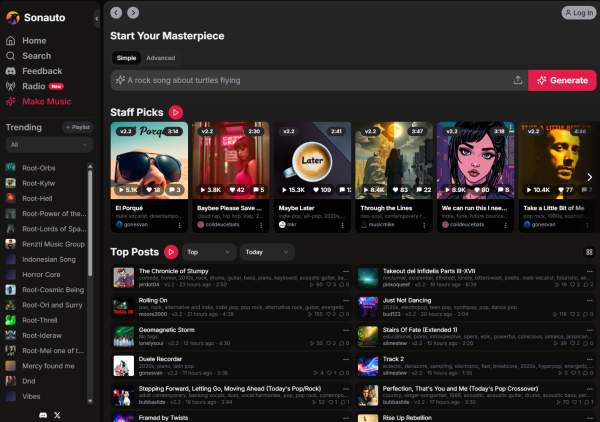Open three-dot menu for The Chronicle of Stumpy
This screenshot has width=600, height=422.
click(x=347, y=271)
